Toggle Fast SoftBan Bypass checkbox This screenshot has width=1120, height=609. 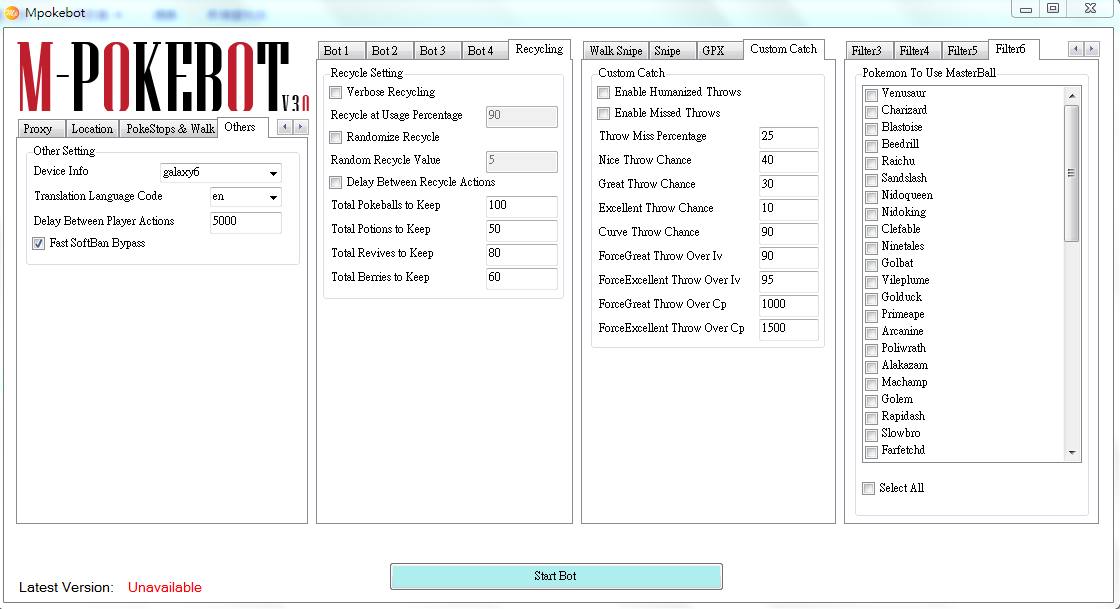(39, 243)
